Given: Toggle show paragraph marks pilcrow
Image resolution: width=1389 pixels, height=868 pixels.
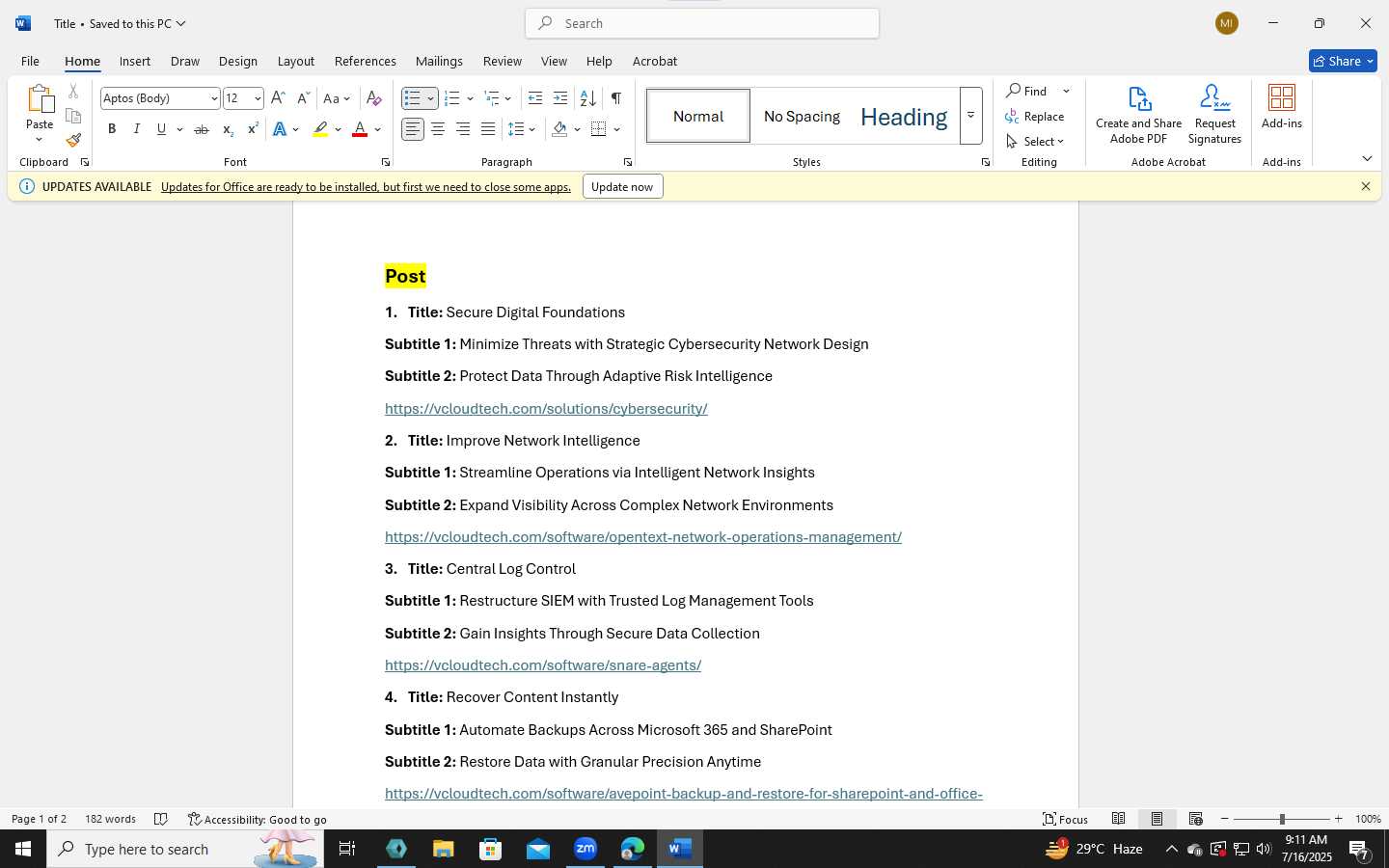Looking at the screenshot, I should tap(615, 98).
